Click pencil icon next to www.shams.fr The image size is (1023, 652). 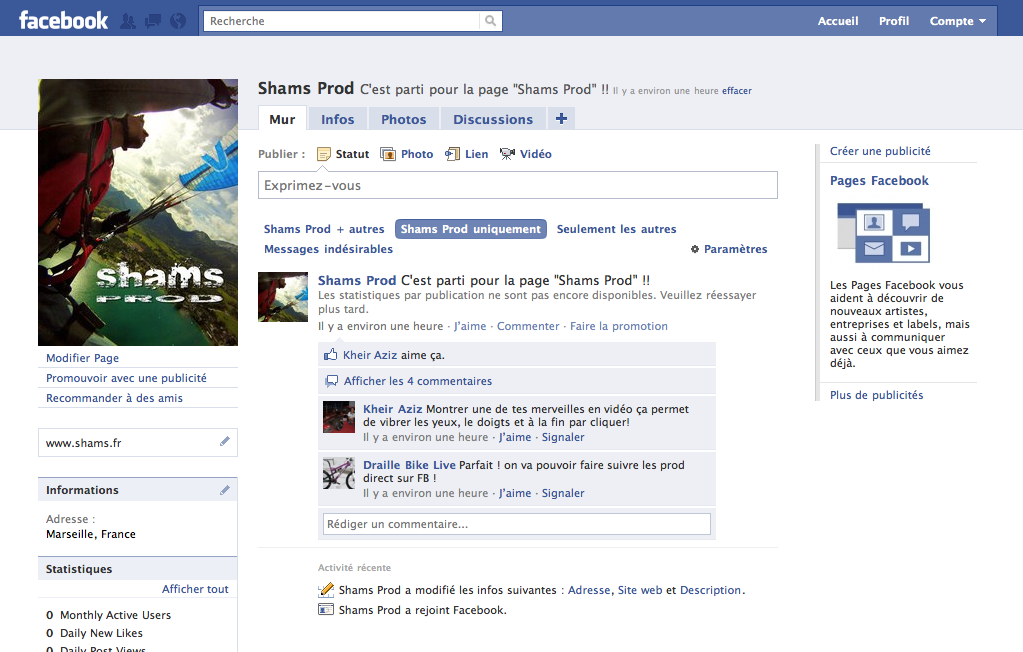tap(225, 442)
